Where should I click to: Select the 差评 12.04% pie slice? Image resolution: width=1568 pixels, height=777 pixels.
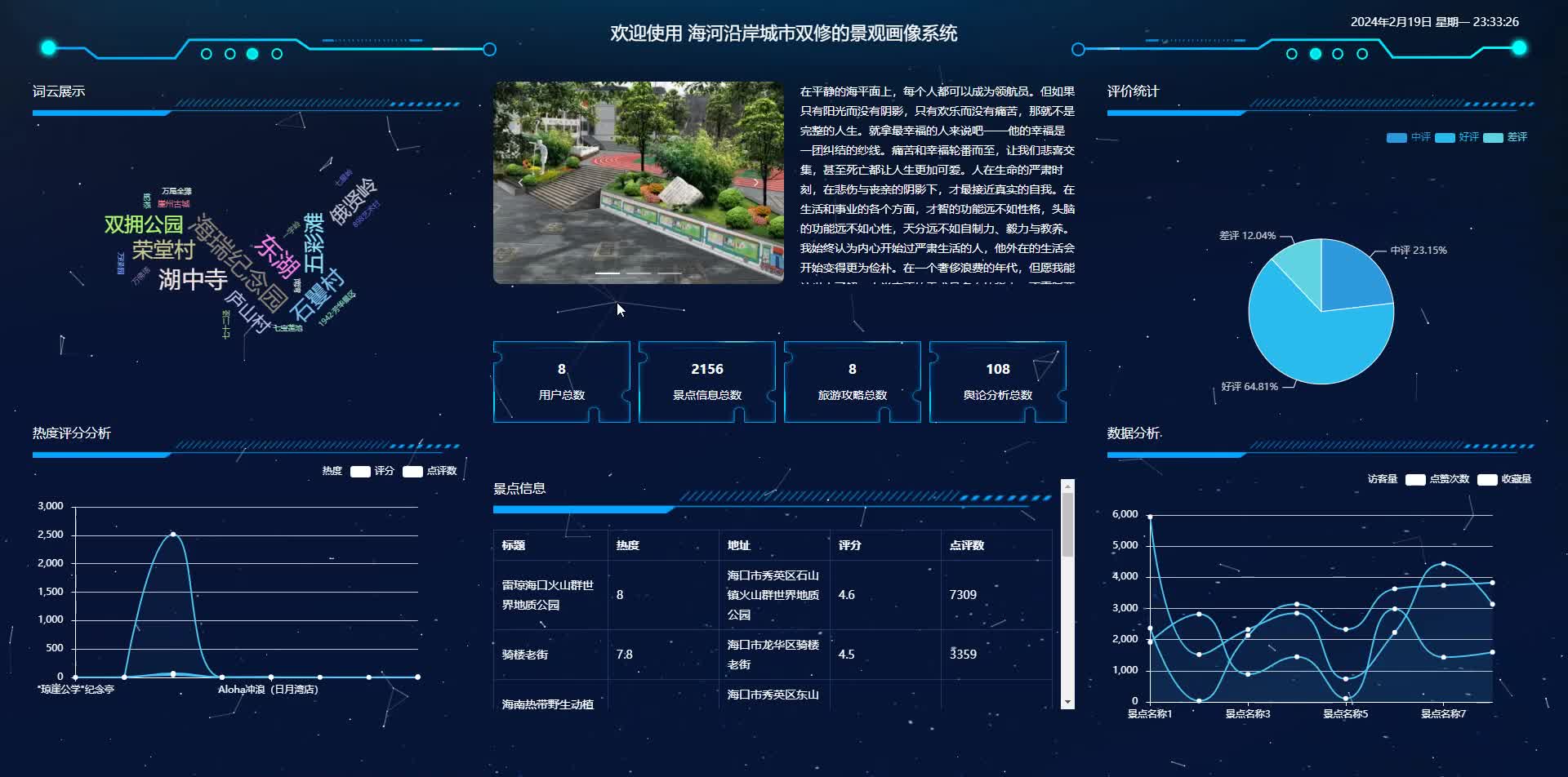point(1302,264)
